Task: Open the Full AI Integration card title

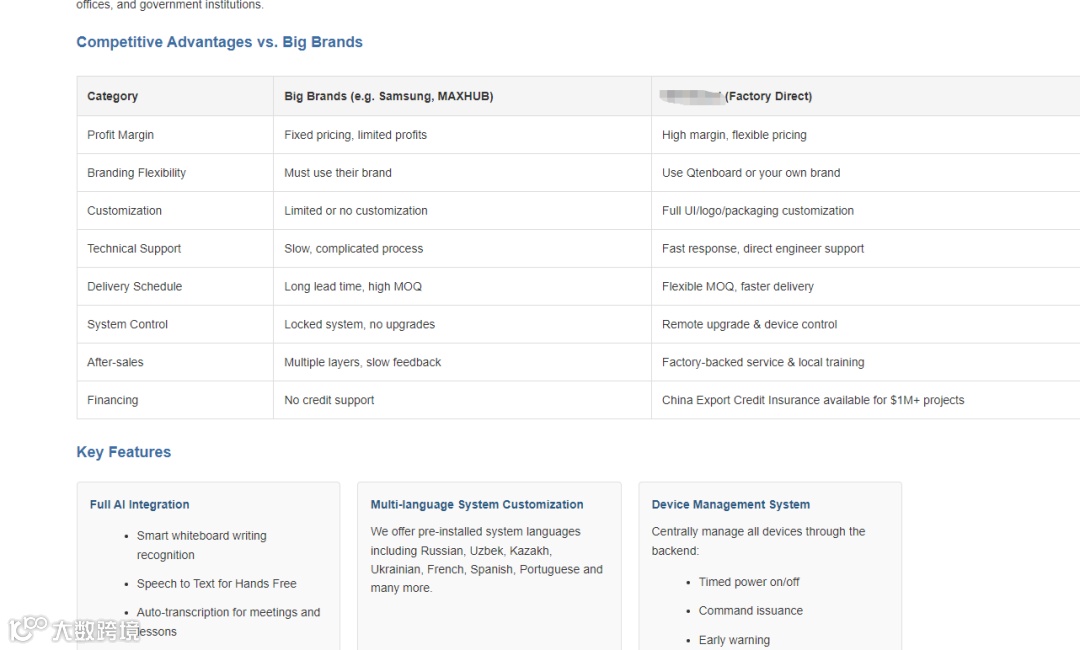Action: click(x=139, y=505)
